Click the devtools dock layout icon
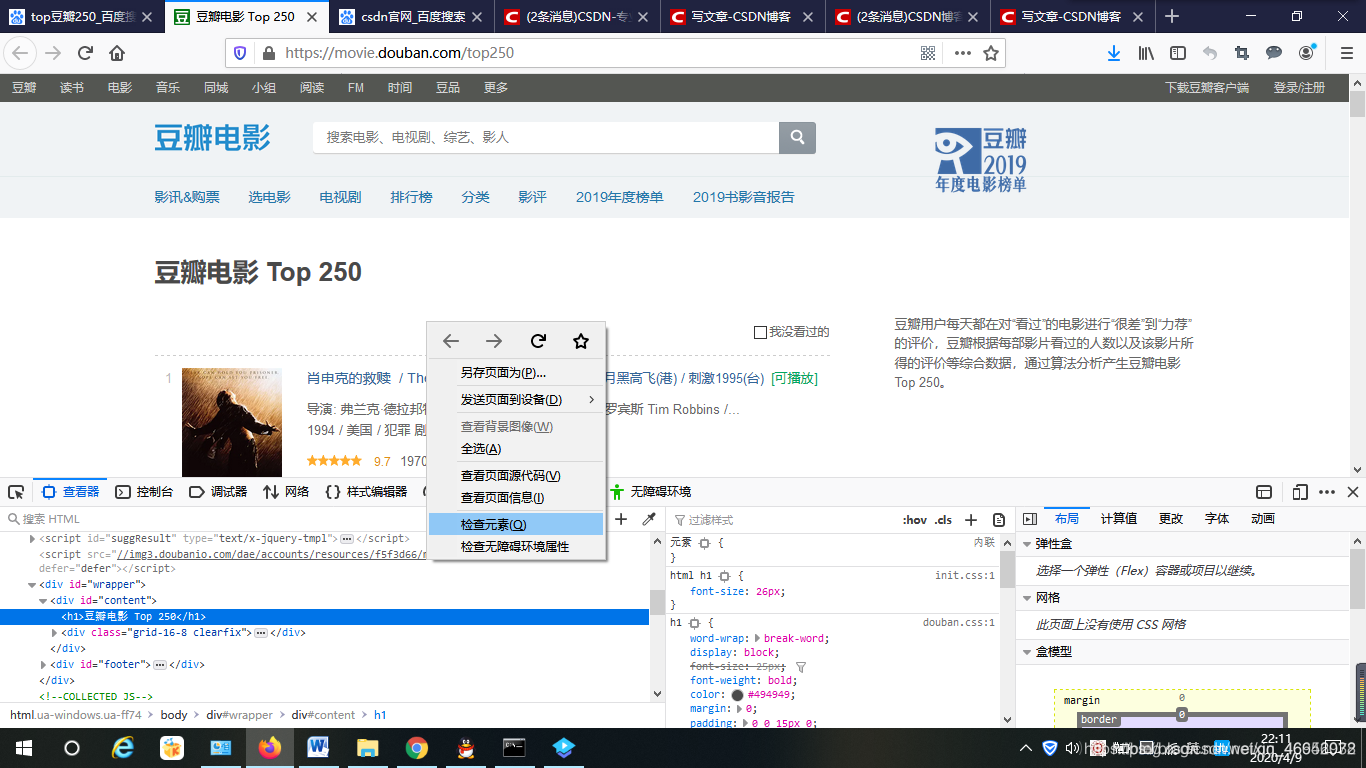This screenshot has height=768, width=1366. tap(1264, 492)
